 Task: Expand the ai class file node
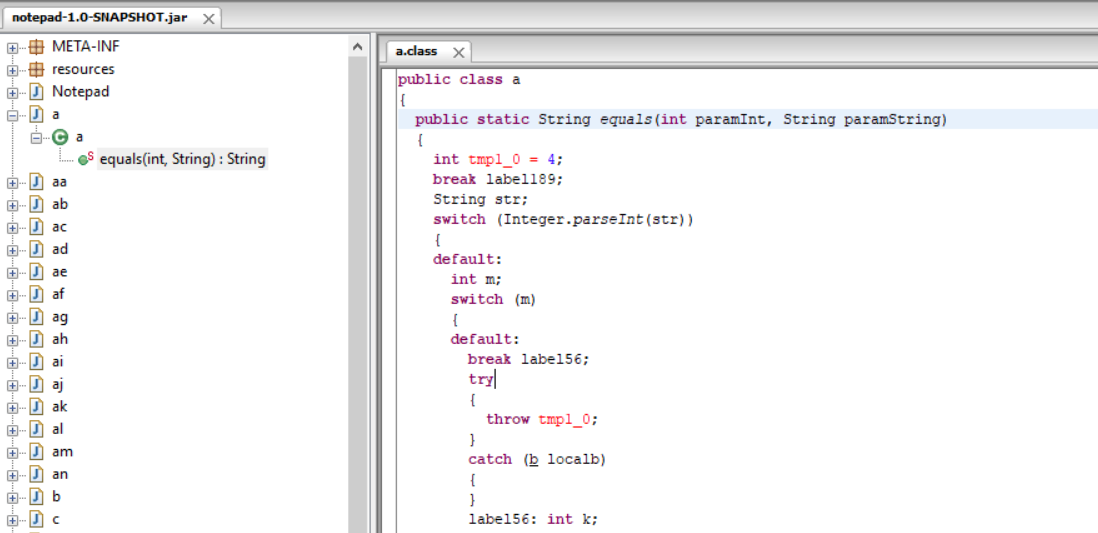tap(13, 362)
